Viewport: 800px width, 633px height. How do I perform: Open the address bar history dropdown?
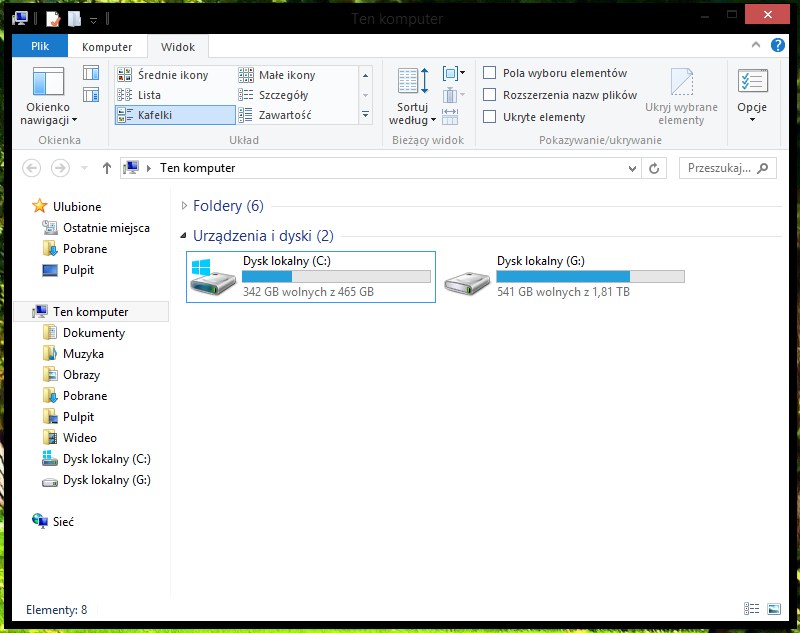pyautogui.click(x=632, y=168)
